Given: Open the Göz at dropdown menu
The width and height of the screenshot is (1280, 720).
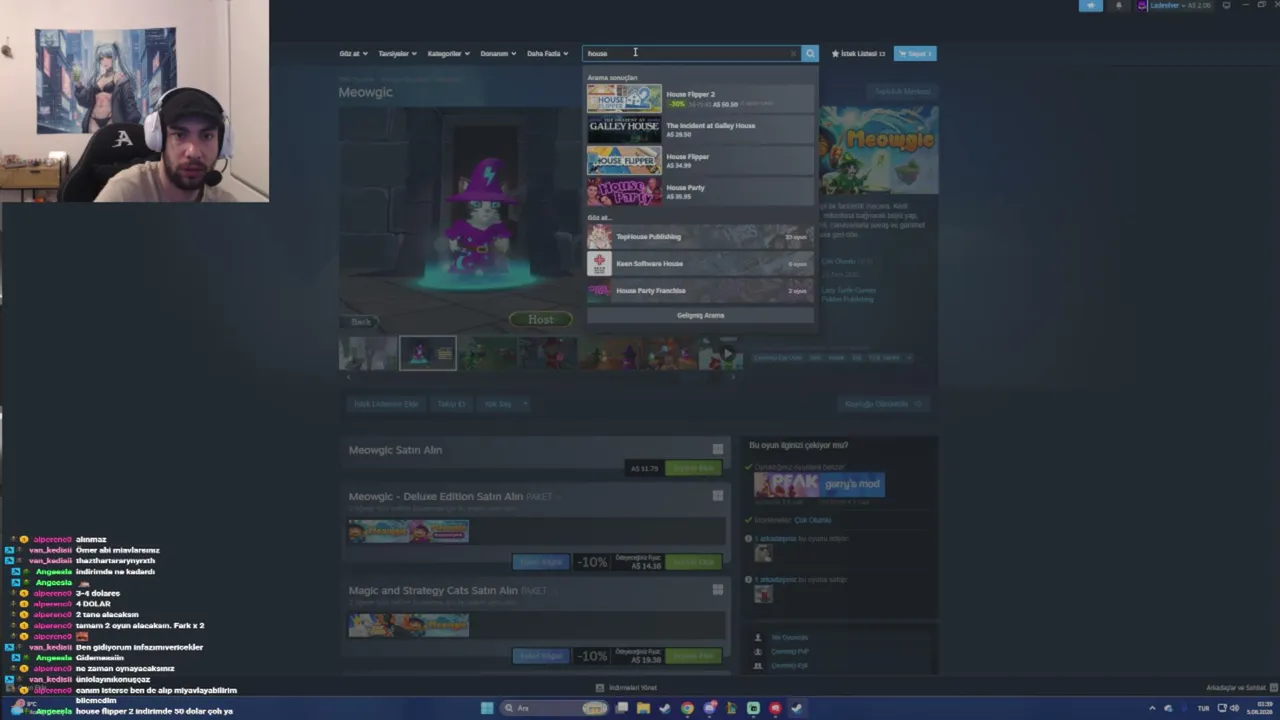Looking at the screenshot, I should tap(353, 53).
